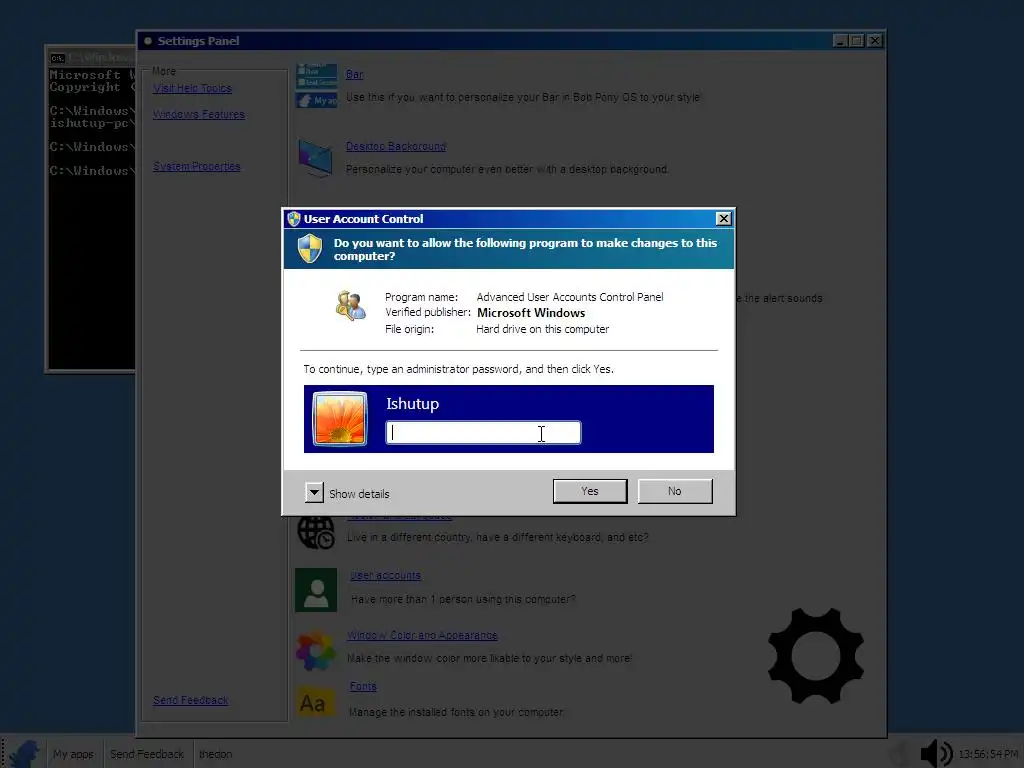Maximize the Settings Panel window

857,41
